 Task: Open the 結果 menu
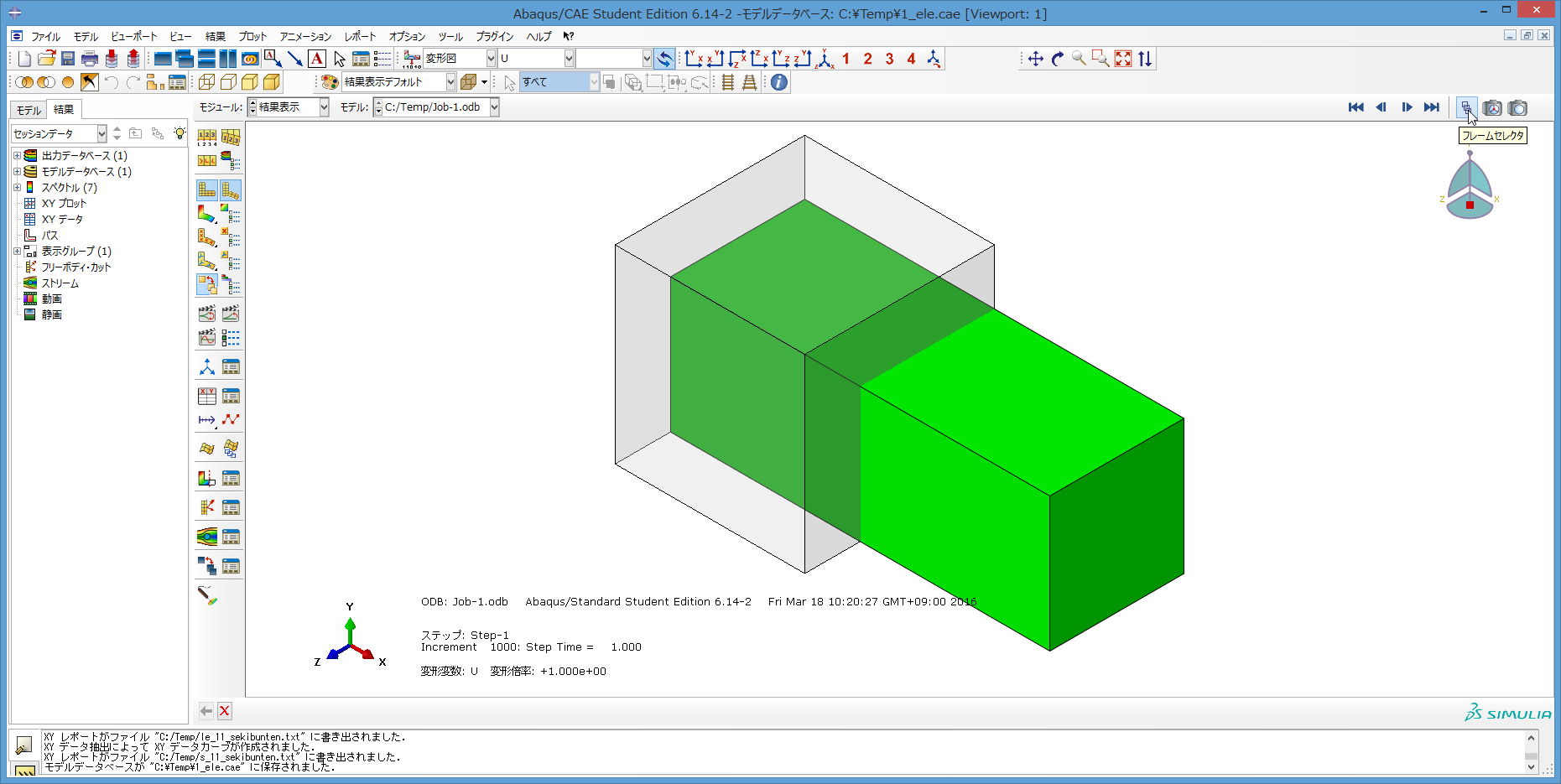pos(216,36)
